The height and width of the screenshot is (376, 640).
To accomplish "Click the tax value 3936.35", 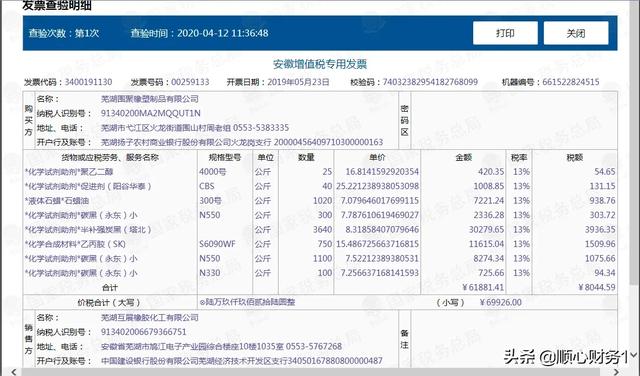I will pos(600,229).
